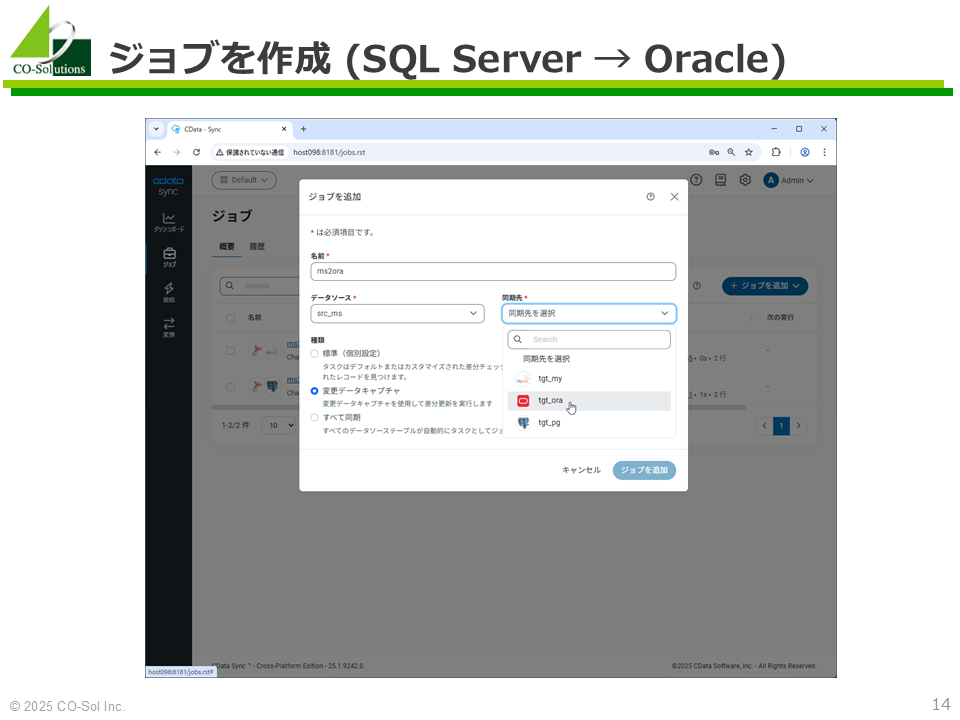Switch to the History (履歴) tab

coord(257,247)
